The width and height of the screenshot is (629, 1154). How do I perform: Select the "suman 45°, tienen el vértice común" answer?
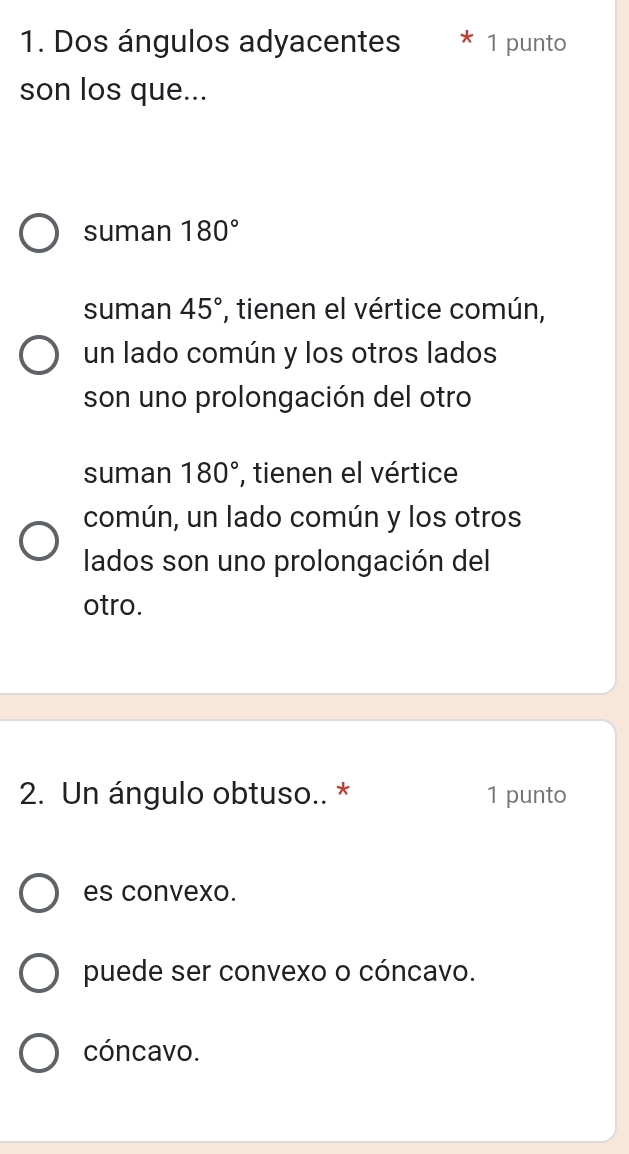(37, 353)
